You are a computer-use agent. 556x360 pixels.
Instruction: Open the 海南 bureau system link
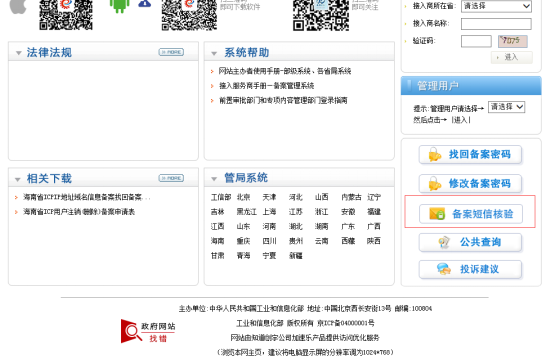[217, 241]
